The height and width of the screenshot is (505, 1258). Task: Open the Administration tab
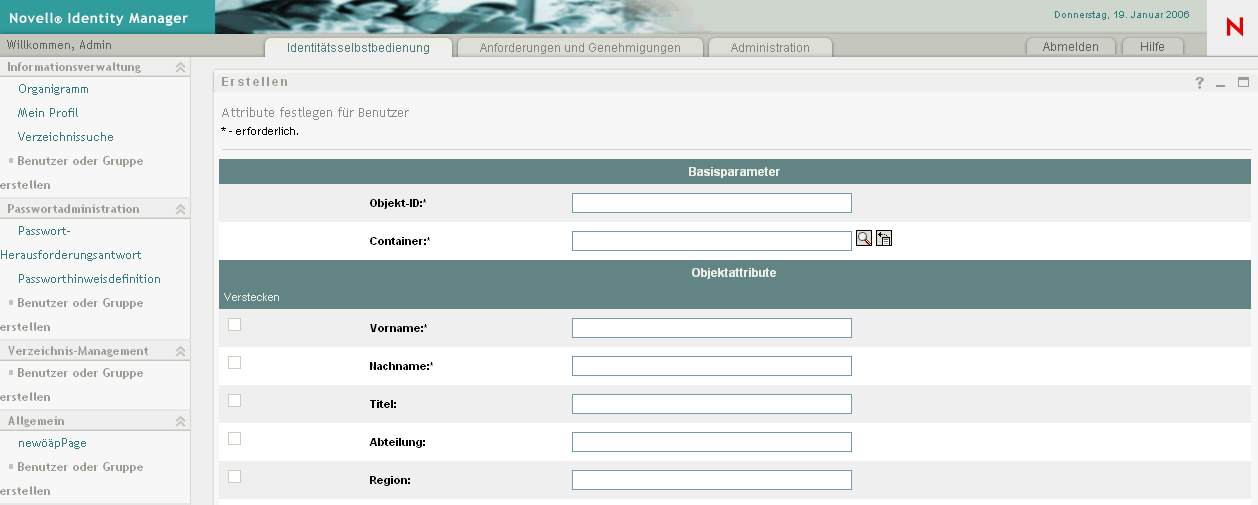770,47
